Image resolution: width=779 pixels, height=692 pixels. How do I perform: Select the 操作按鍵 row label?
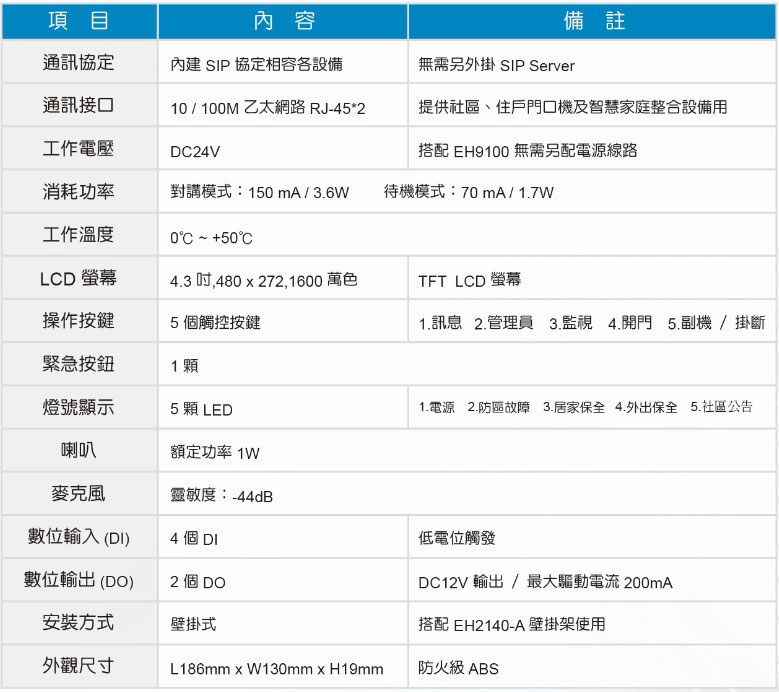(x=78, y=320)
